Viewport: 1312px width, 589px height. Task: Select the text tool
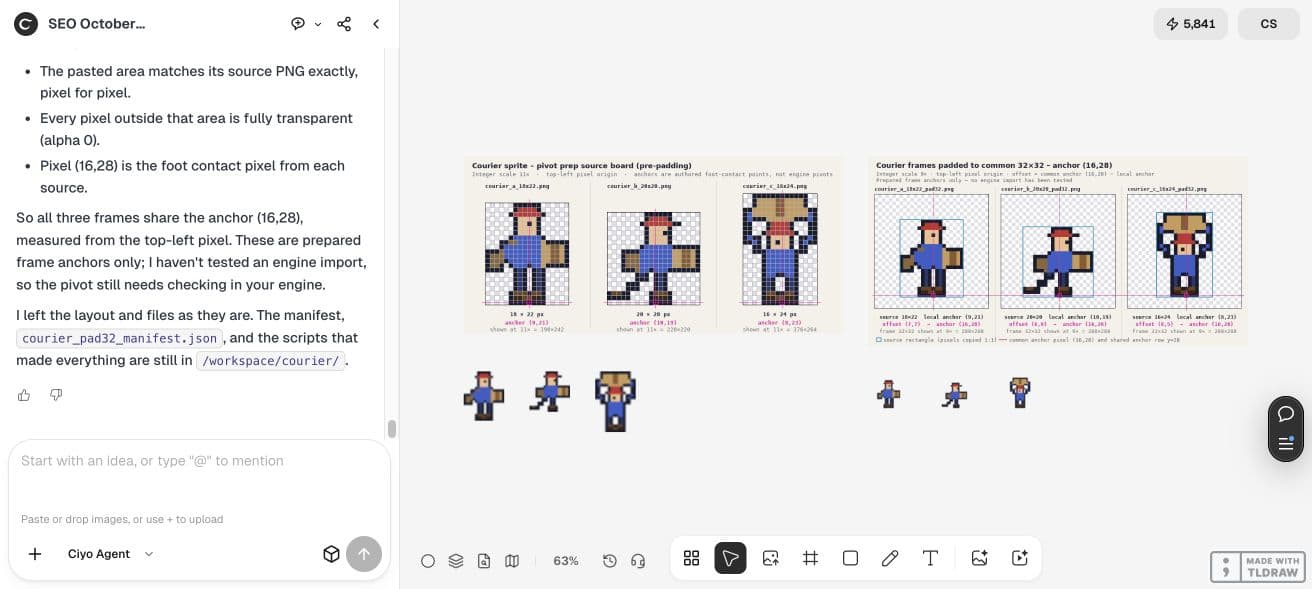pos(930,558)
